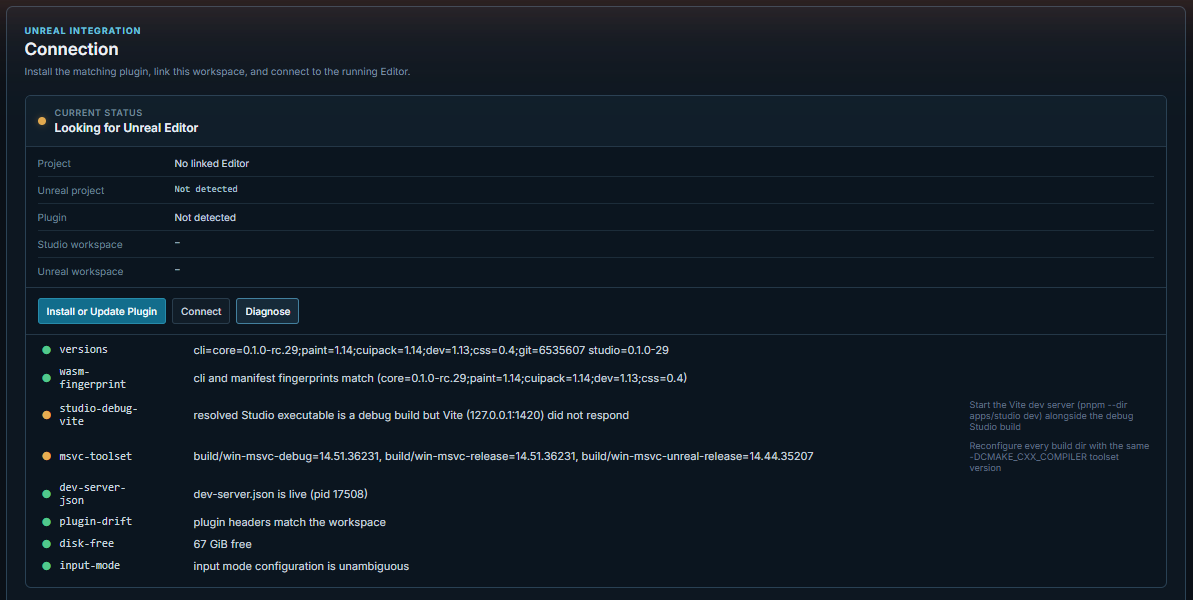
Task: Click the 'Looking for Unreal Editor' status text
Action: pos(126,128)
